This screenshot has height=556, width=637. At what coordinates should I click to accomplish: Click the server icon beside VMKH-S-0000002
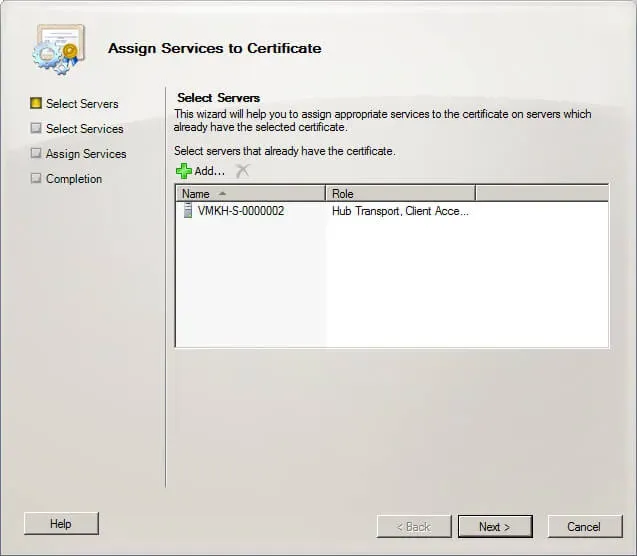coord(188,211)
